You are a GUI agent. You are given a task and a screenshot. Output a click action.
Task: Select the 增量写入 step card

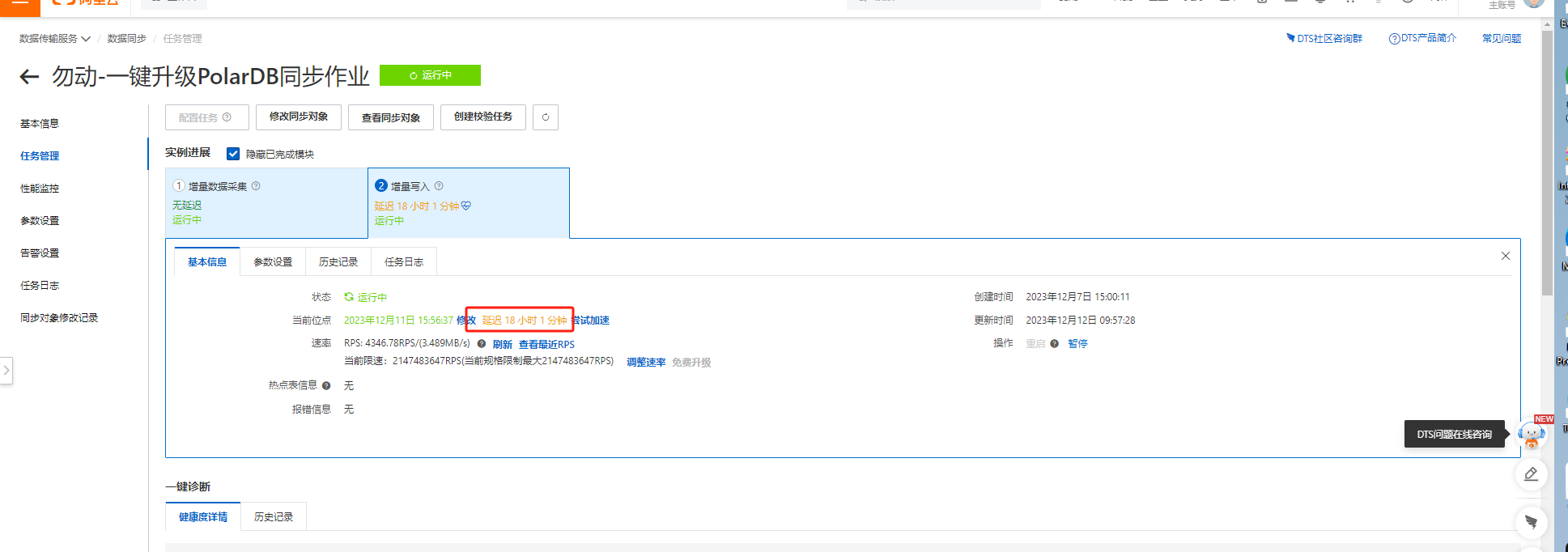click(469, 203)
